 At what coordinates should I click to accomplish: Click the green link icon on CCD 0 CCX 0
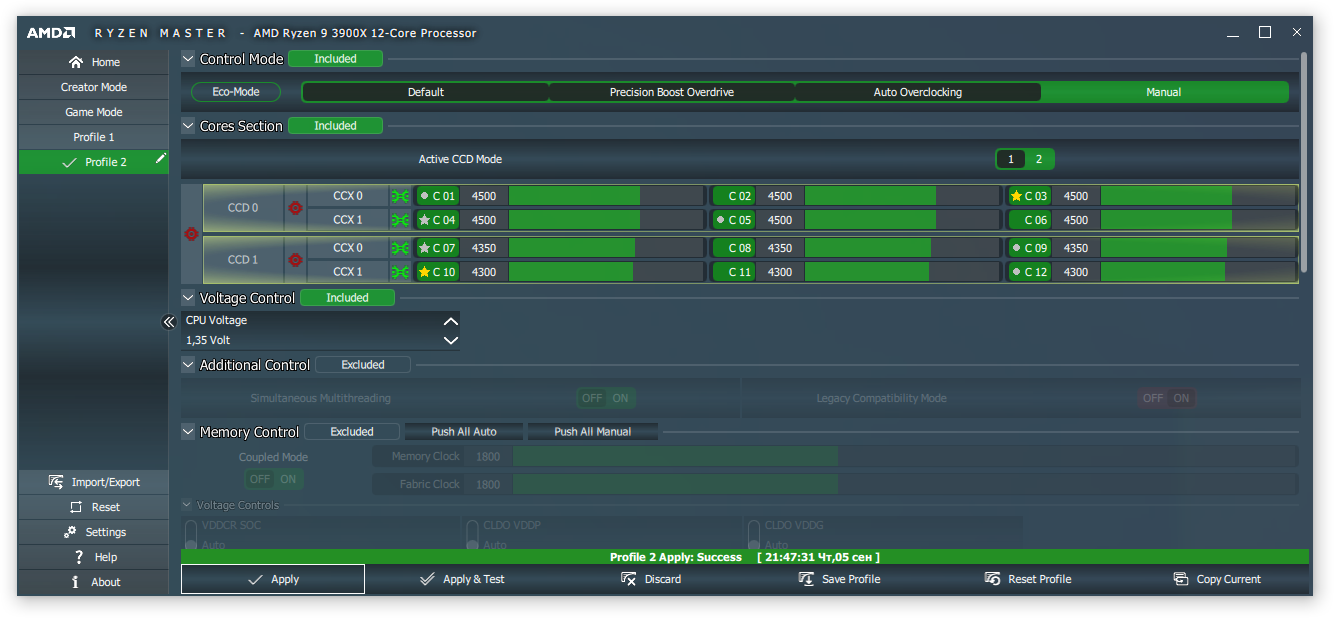(400, 196)
